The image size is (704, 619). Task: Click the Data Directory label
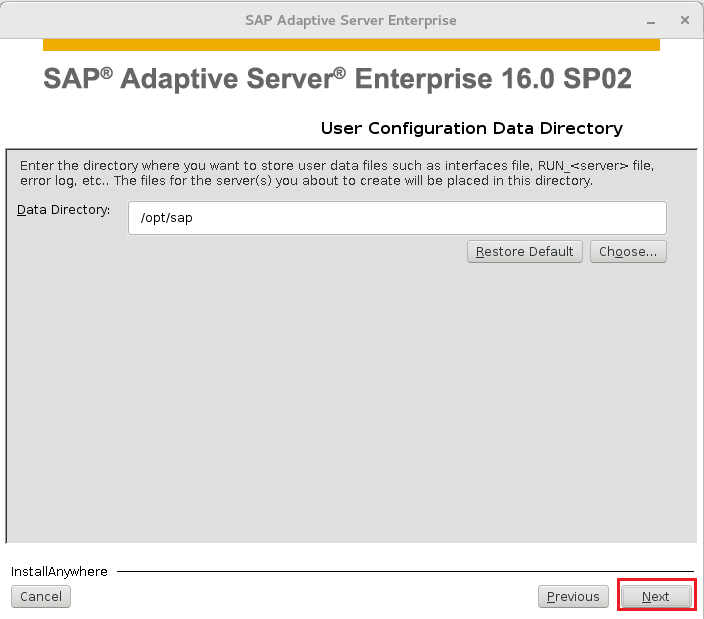(63, 210)
